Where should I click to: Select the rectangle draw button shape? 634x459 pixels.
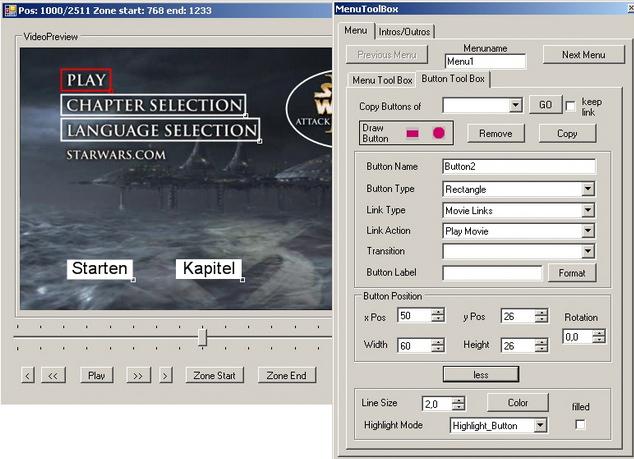(412, 133)
